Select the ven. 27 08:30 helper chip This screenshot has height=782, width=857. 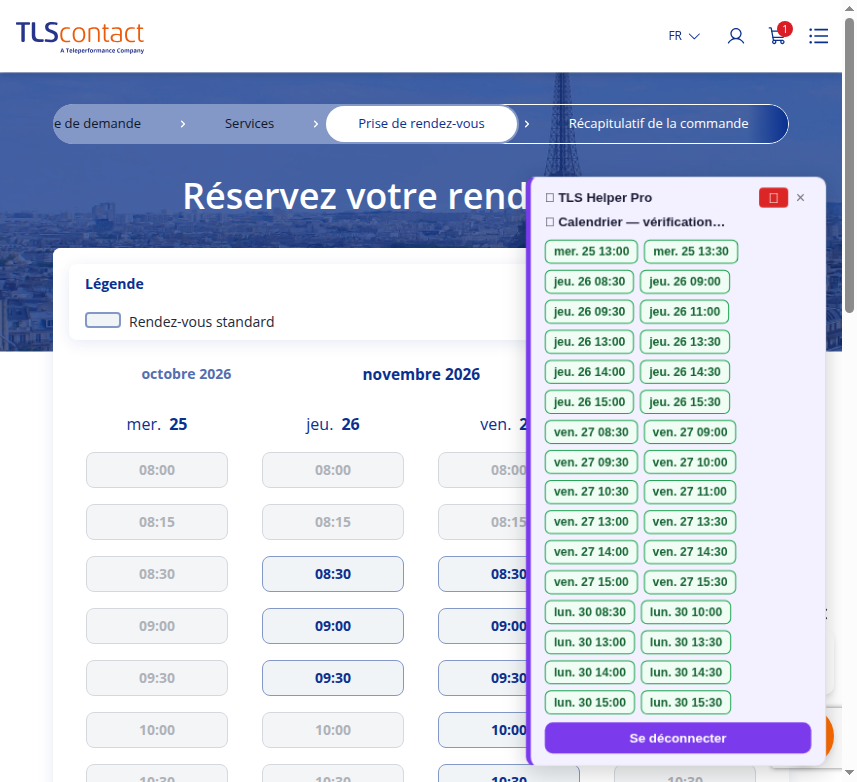click(x=591, y=432)
